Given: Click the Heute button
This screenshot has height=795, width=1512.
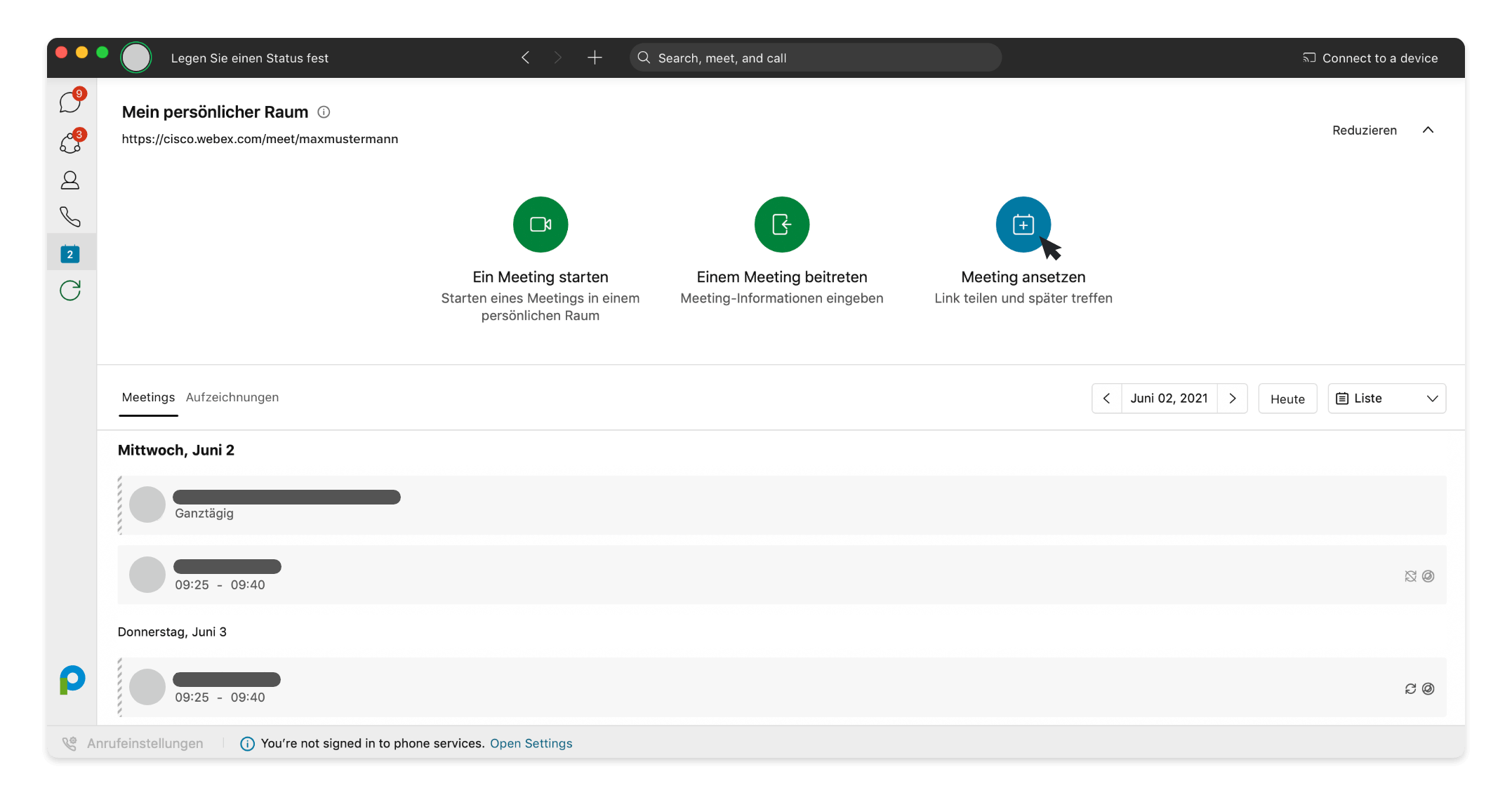Looking at the screenshot, I should 1287,399.
